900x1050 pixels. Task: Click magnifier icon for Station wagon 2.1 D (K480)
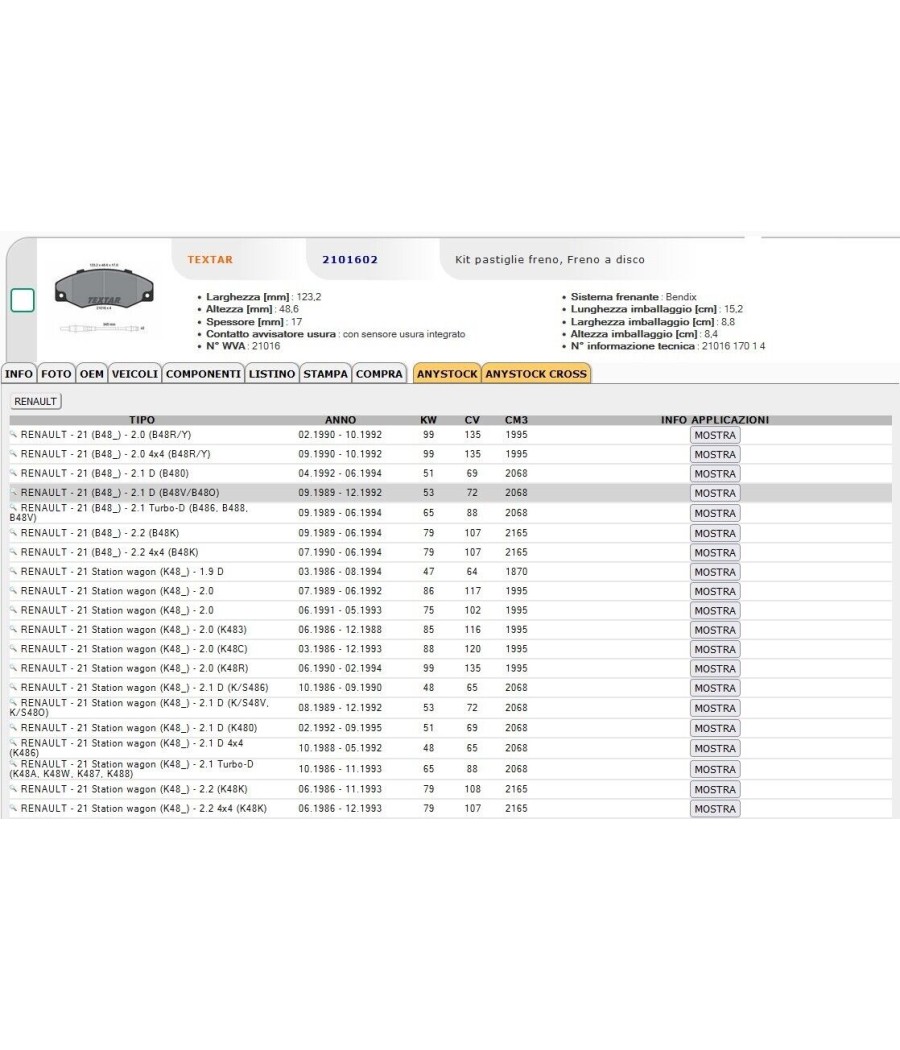pos(13,728)
